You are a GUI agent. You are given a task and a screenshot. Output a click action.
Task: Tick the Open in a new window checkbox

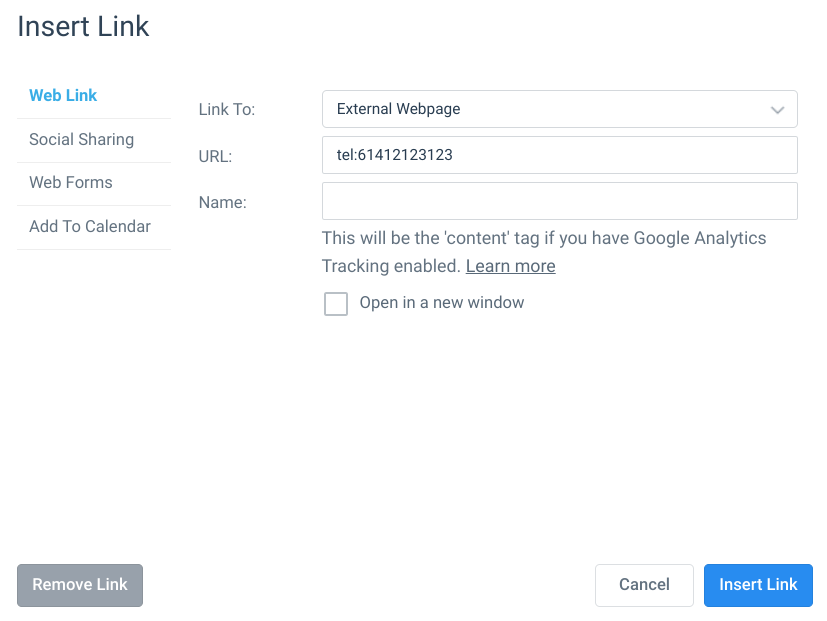pos(335,303)
